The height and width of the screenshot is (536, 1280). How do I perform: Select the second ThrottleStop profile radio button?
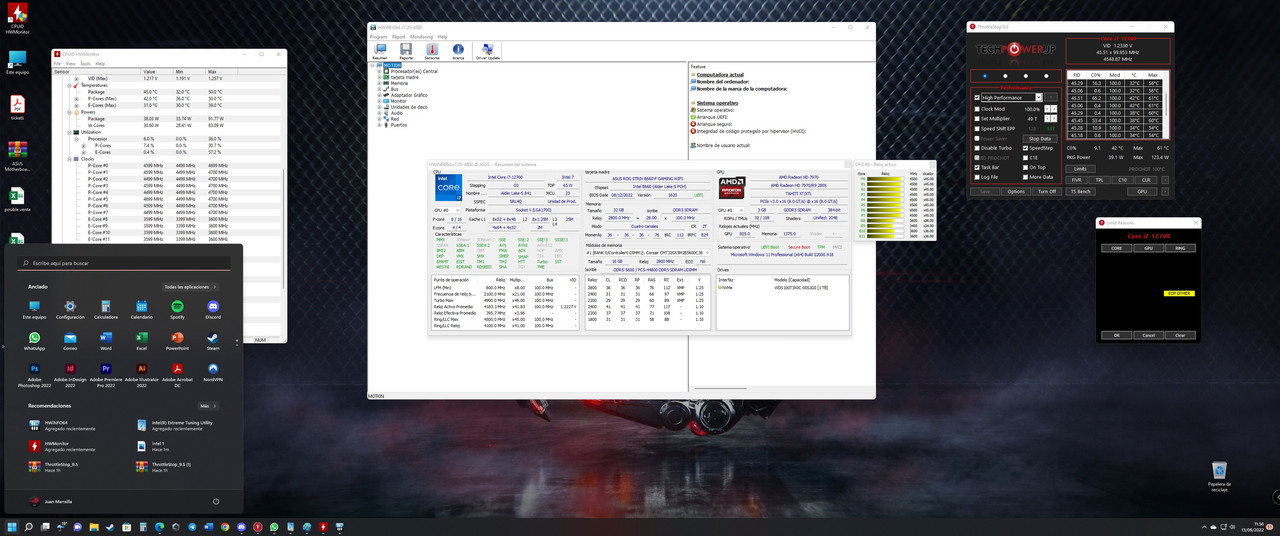point(1005,76)
